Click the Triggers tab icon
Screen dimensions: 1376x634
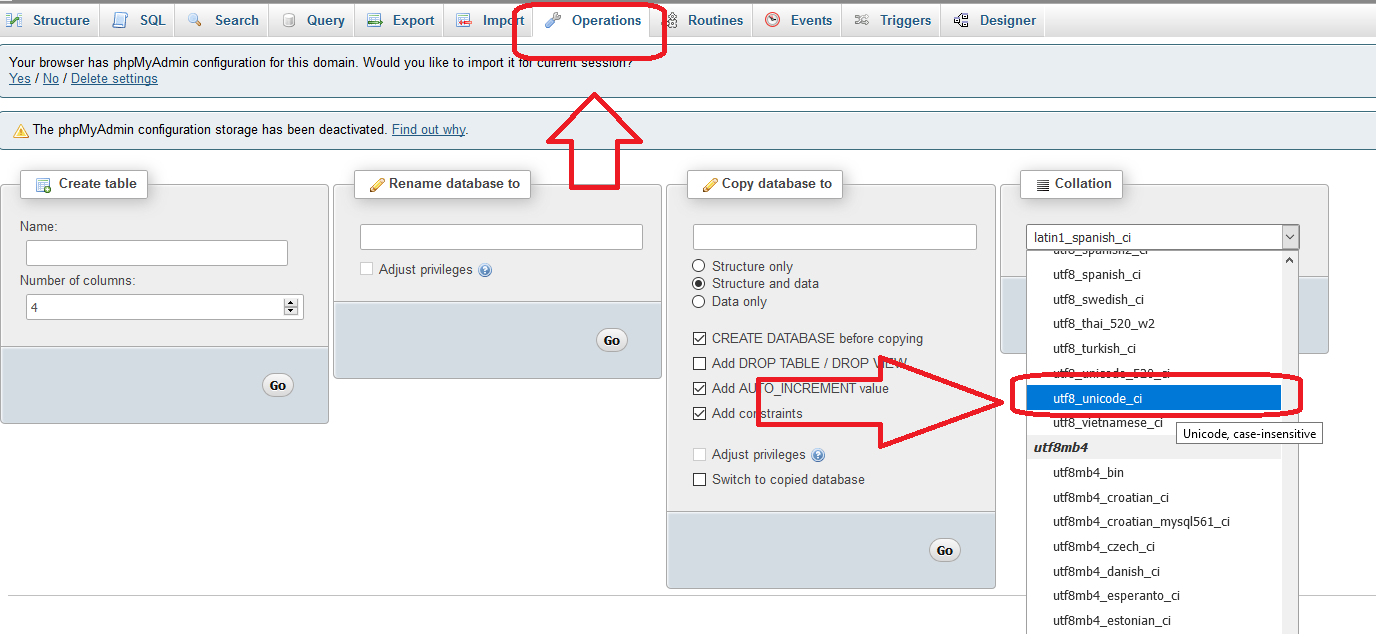coord(862,20)
